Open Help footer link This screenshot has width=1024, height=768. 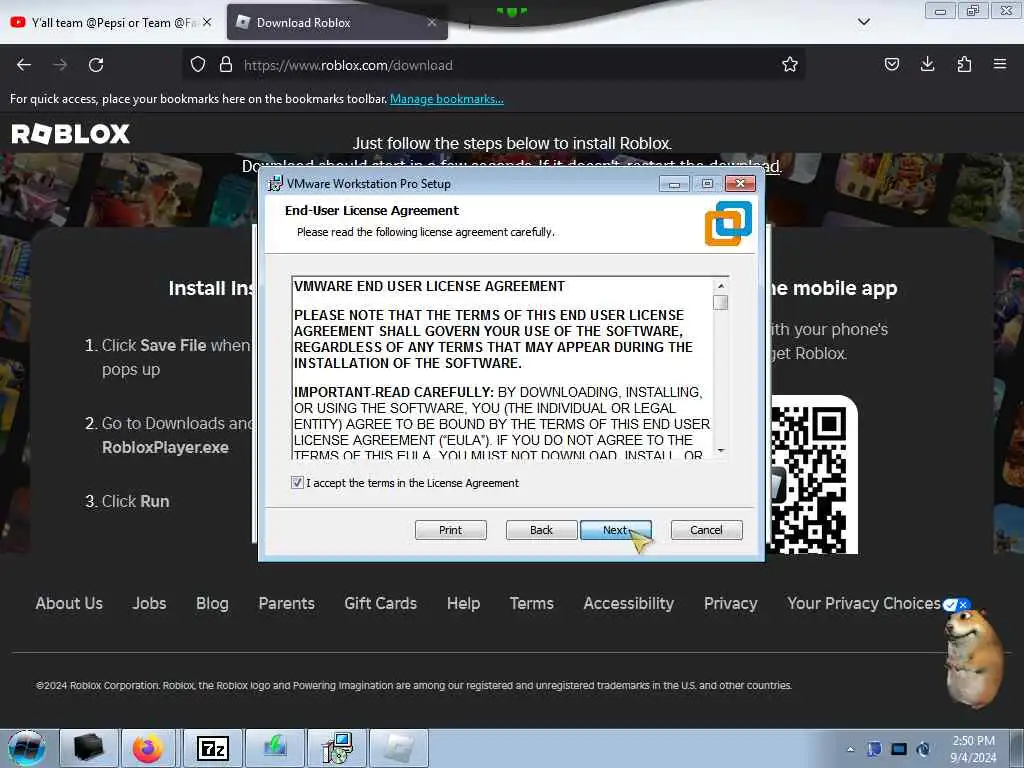tap(464, 603)
